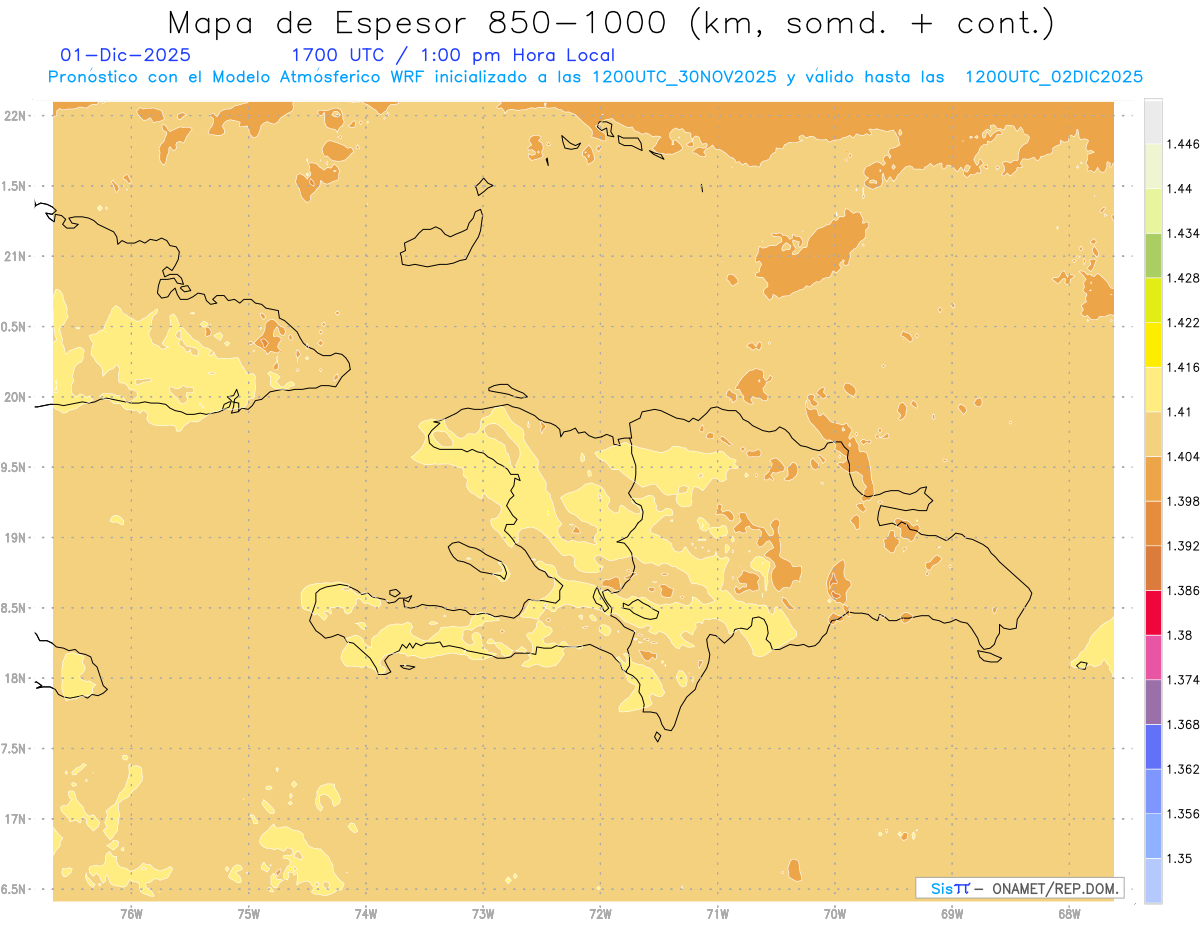This screenshot has height=927, width=1200.
Task: Click the time text '1700 UTC / 1:00 pm Hora Local'
Action: [452, 56]
